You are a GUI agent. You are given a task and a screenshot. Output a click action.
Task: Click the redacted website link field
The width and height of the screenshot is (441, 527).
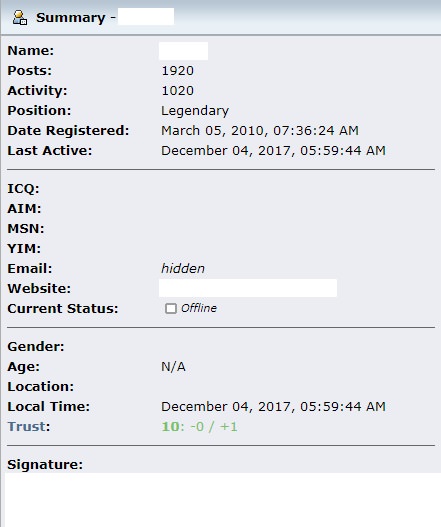click(x=248, y=288)
